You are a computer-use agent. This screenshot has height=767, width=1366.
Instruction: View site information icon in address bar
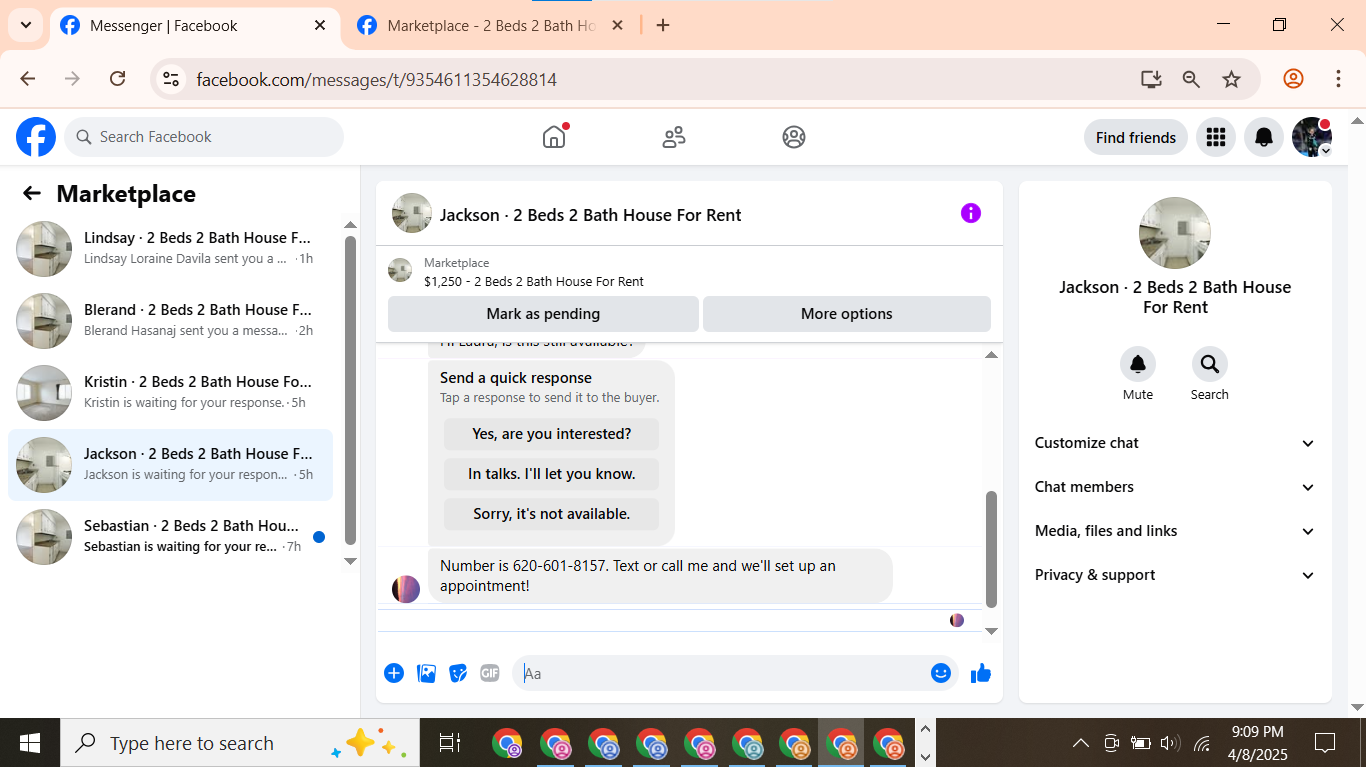coord(171,79)
